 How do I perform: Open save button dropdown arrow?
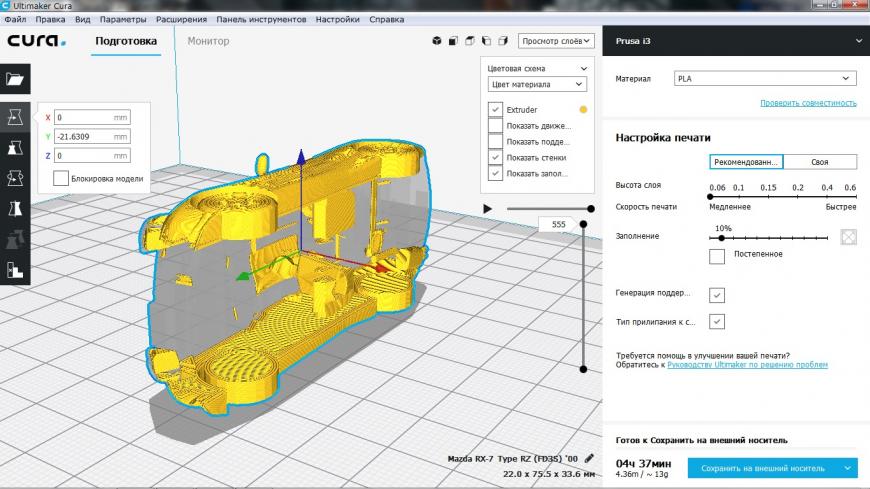click(848, 468)
